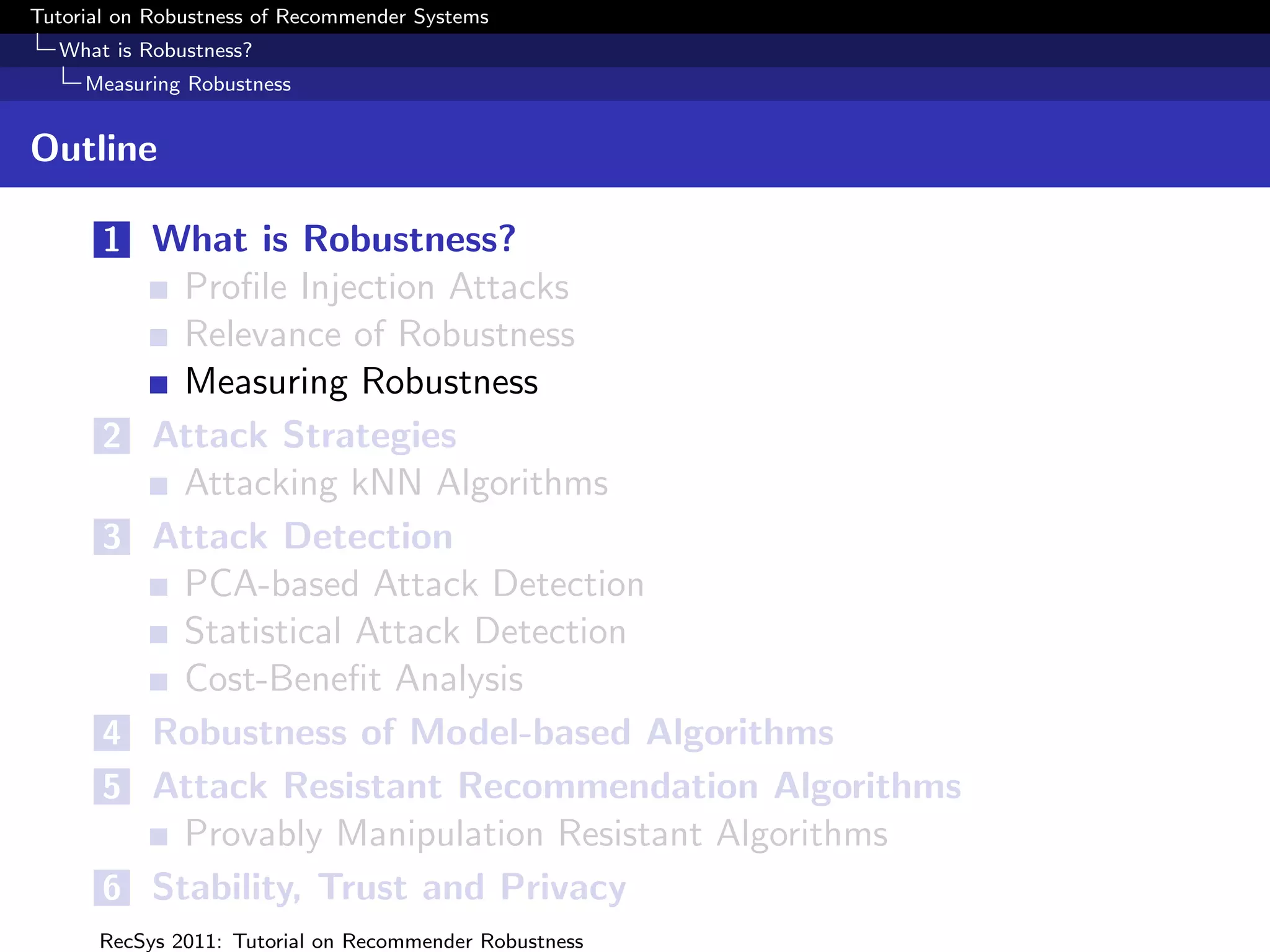The height and width of the screenshot is (952, 1270).
Task: Select section number 3 box
Action: [x=112, y=537]
